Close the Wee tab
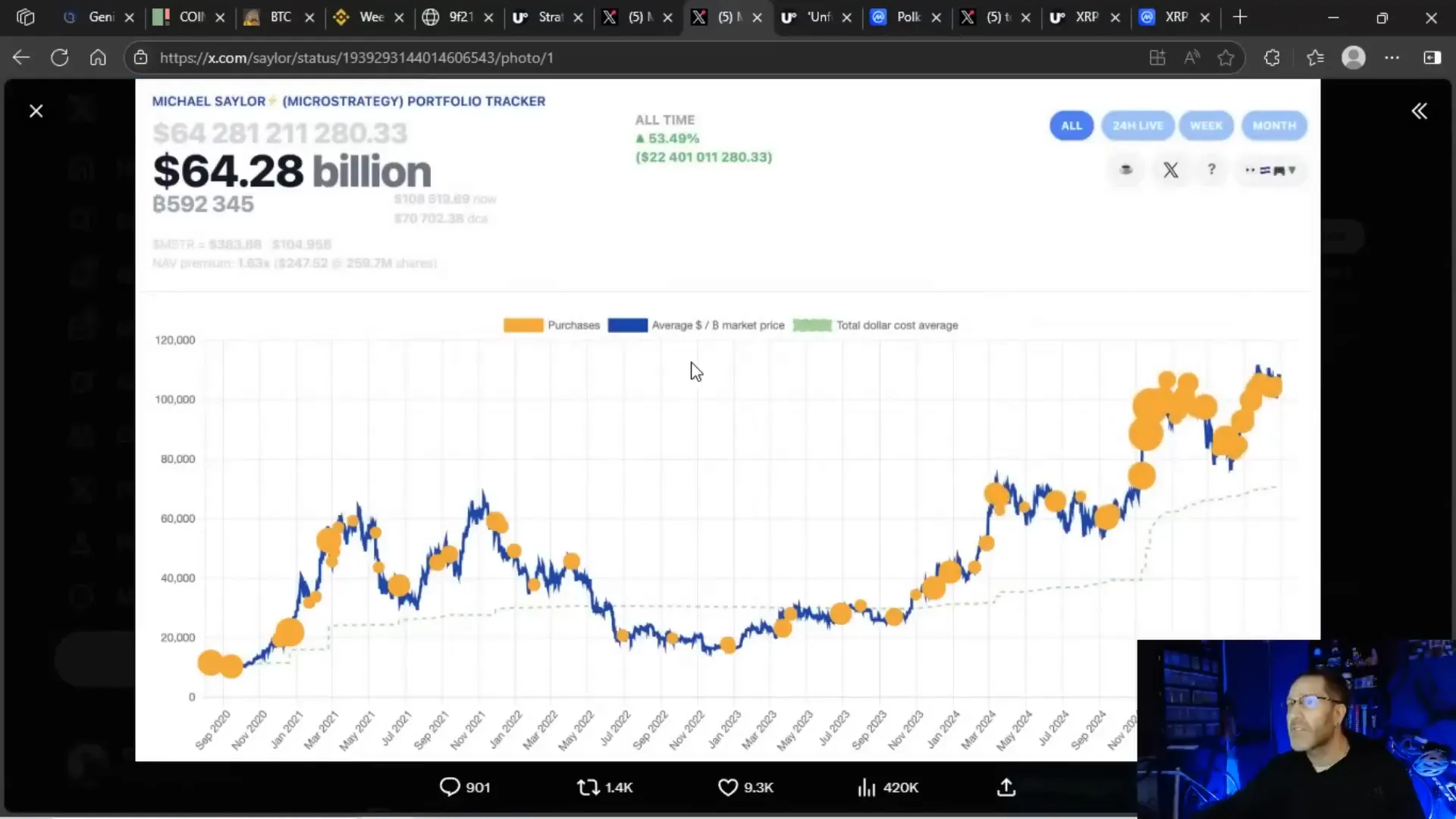 click(x=399, y=17)
